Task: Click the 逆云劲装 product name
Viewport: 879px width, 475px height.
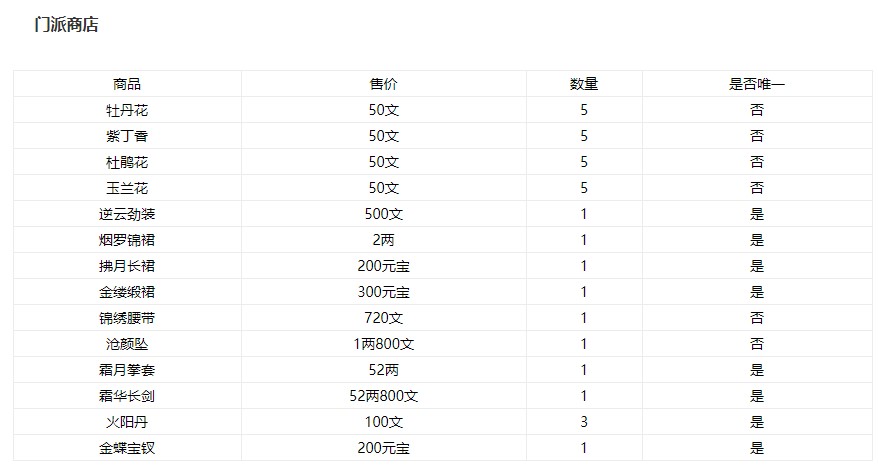Action: pos(127,214)
